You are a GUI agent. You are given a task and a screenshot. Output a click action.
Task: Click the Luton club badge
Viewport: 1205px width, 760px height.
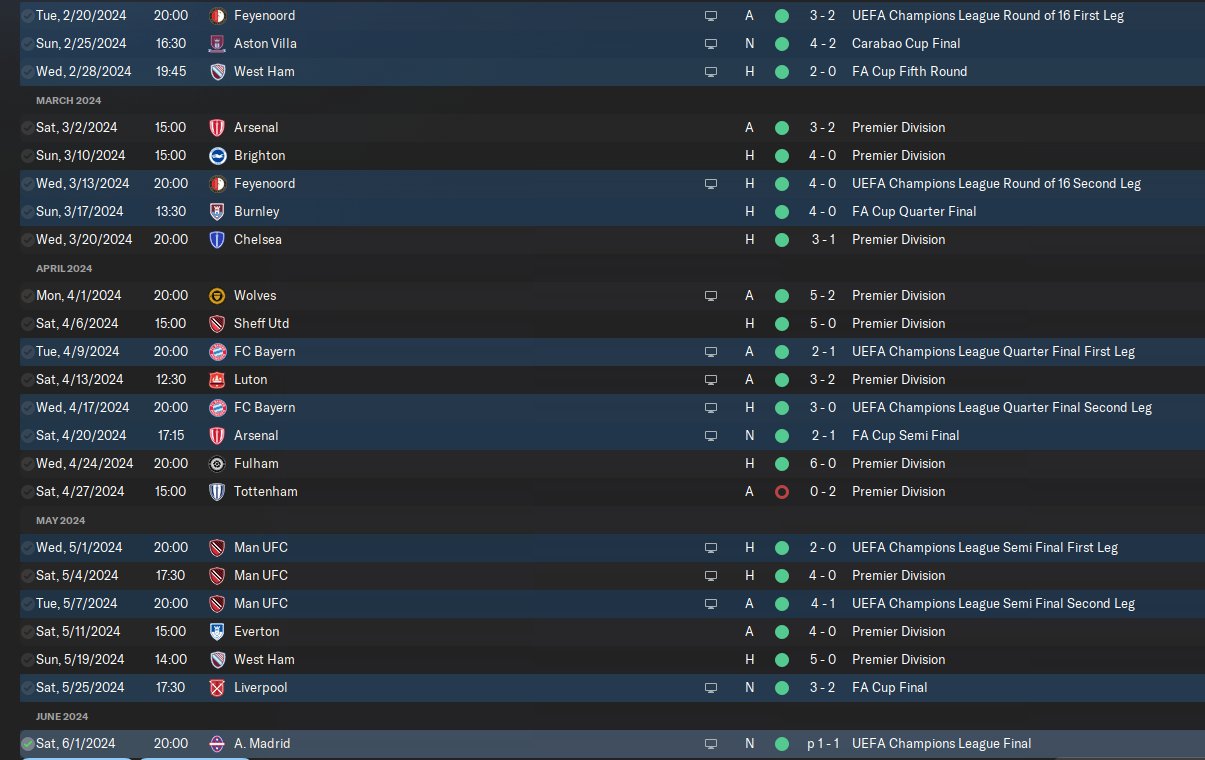click(217, 380)
